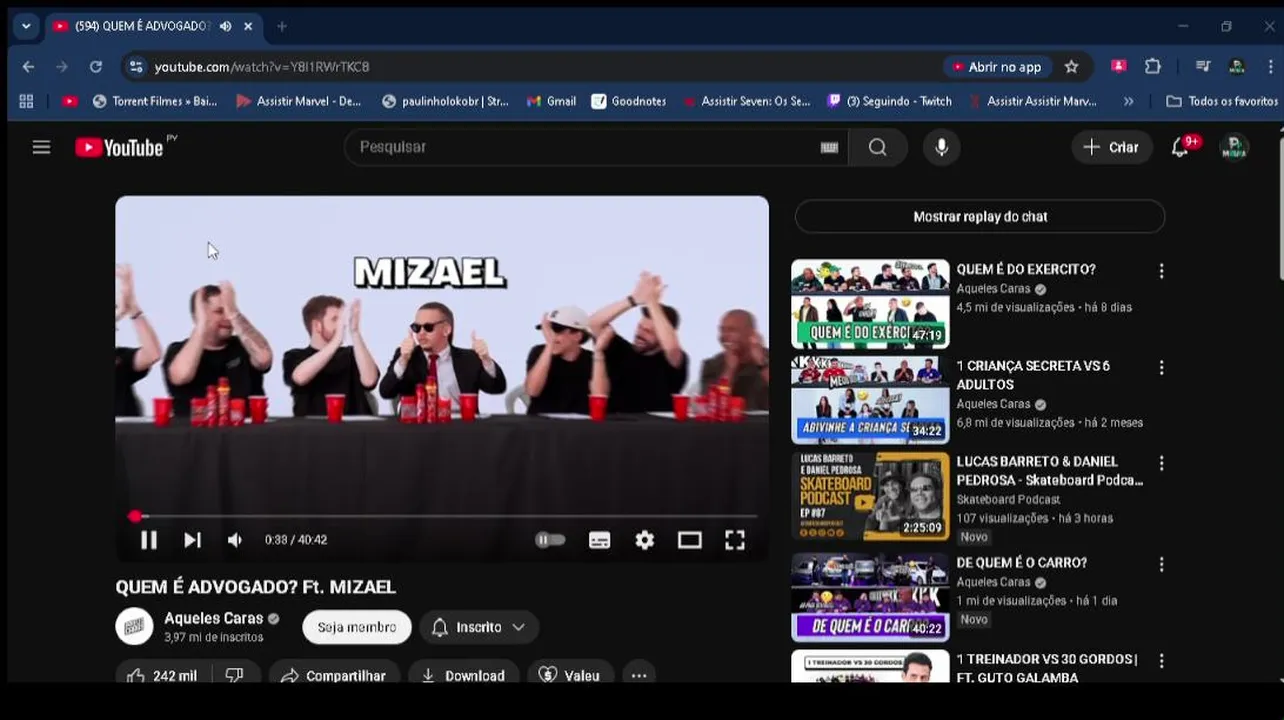Image resolution: width=1284 pixels, height=720 pixels.
Task: Toggle subtitles/closed captions button
Action: pos(599,540)
